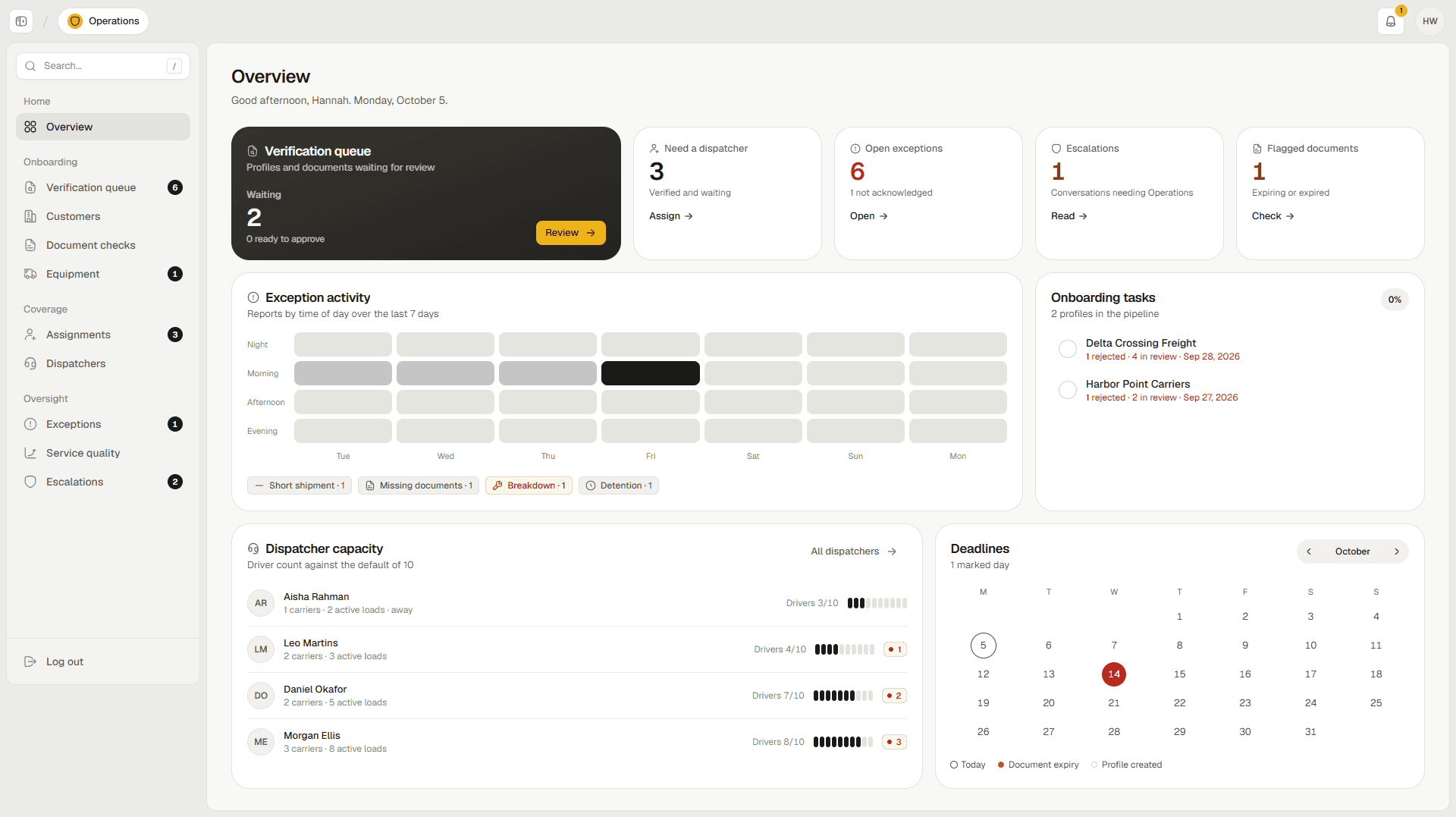Click the Detention chip

tap(619, 485)
